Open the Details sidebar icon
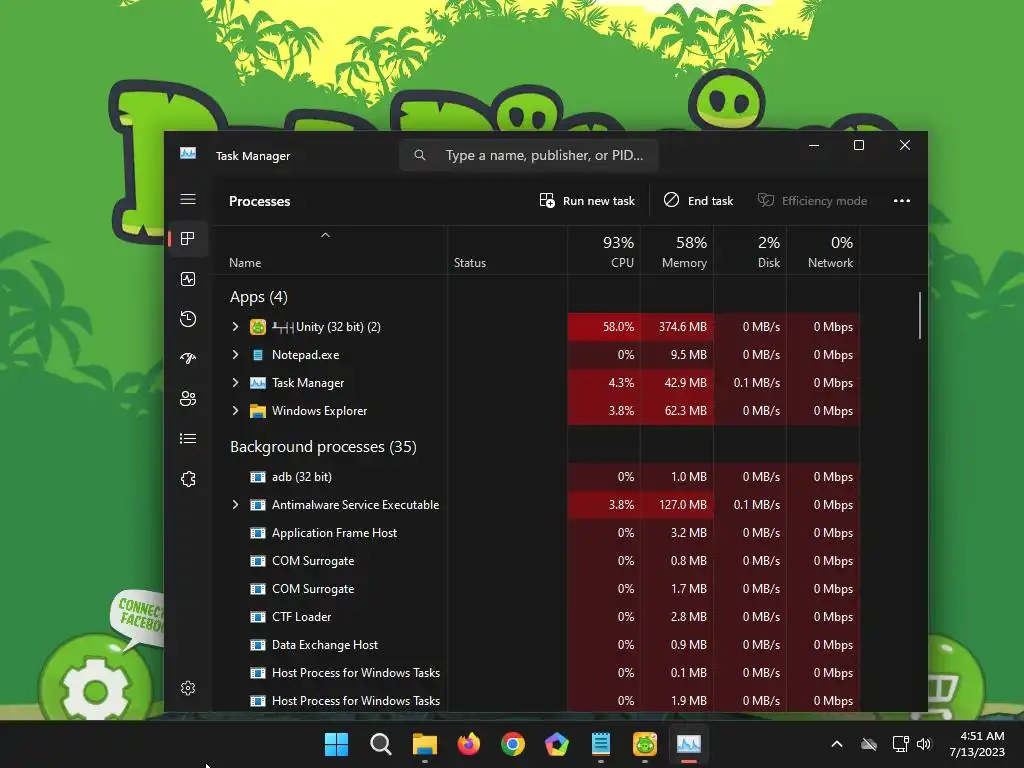Image resolution: width=1024 pixels, height=768 pixels. coord(188,438)
